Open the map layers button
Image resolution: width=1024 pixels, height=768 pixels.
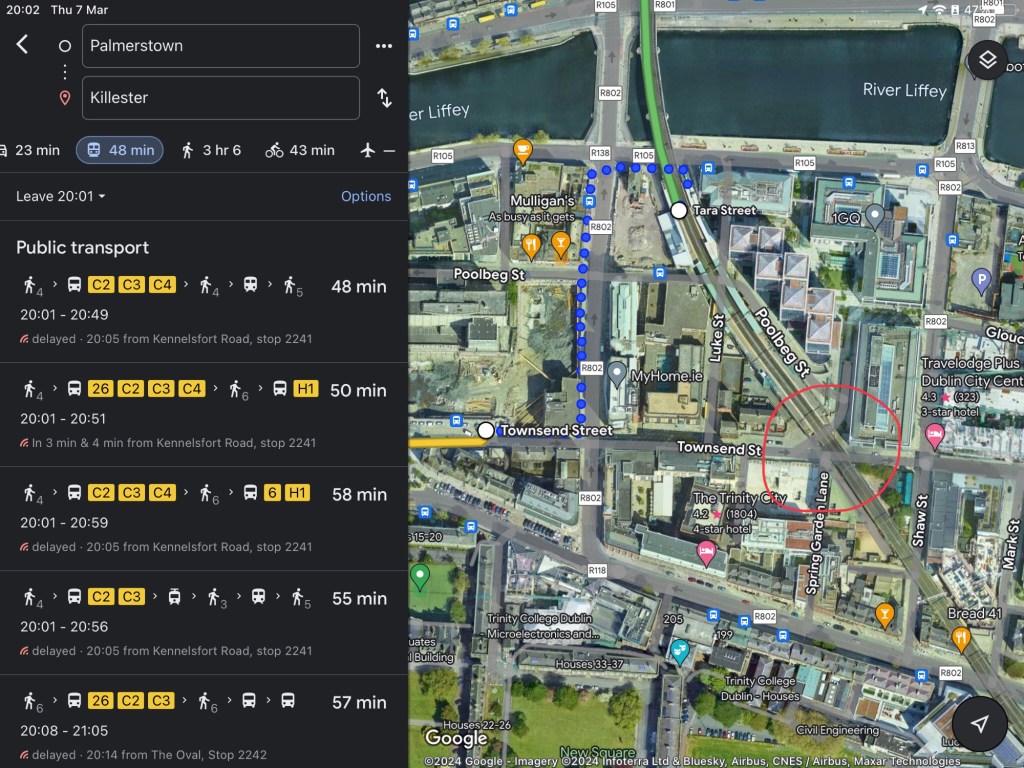click(987, 60)
